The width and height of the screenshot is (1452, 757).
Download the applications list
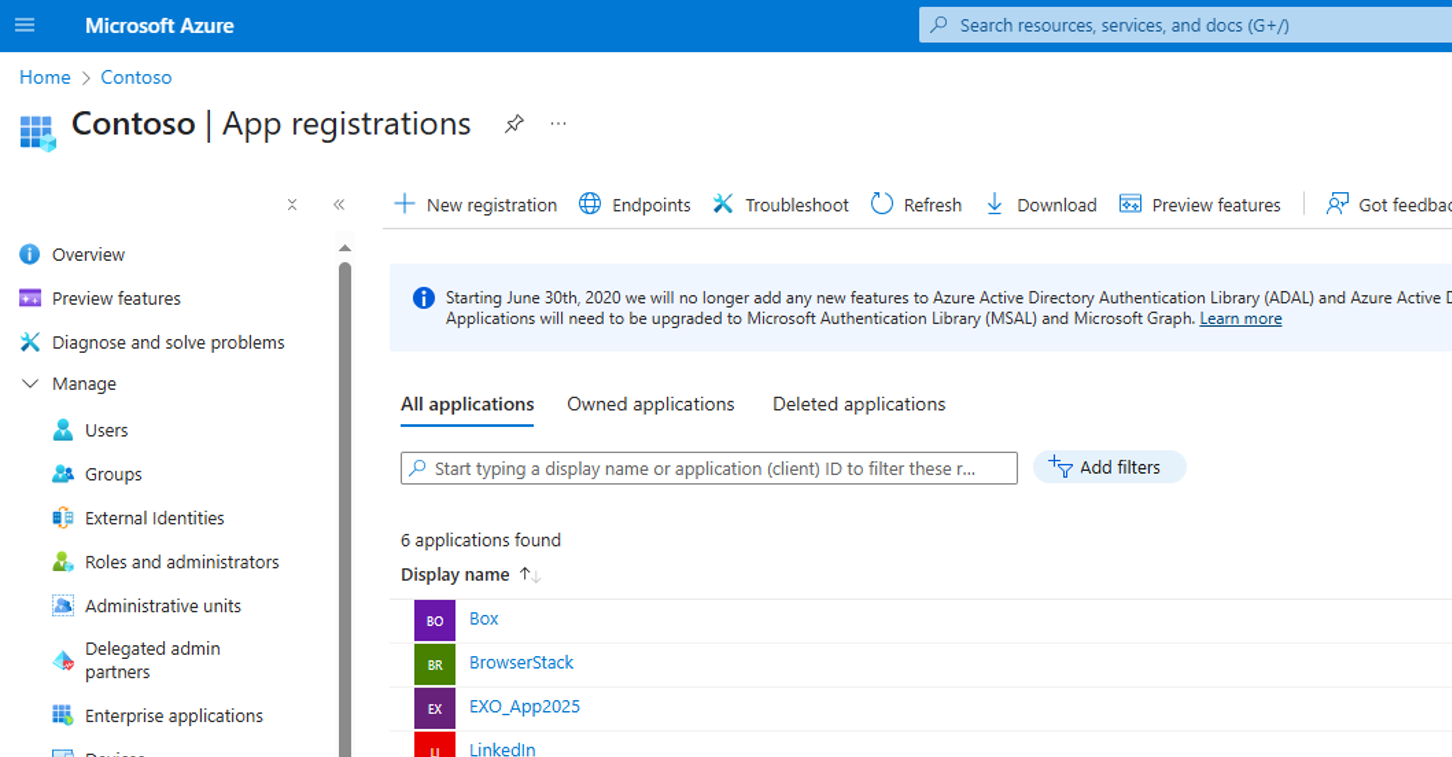point(1041,205)
